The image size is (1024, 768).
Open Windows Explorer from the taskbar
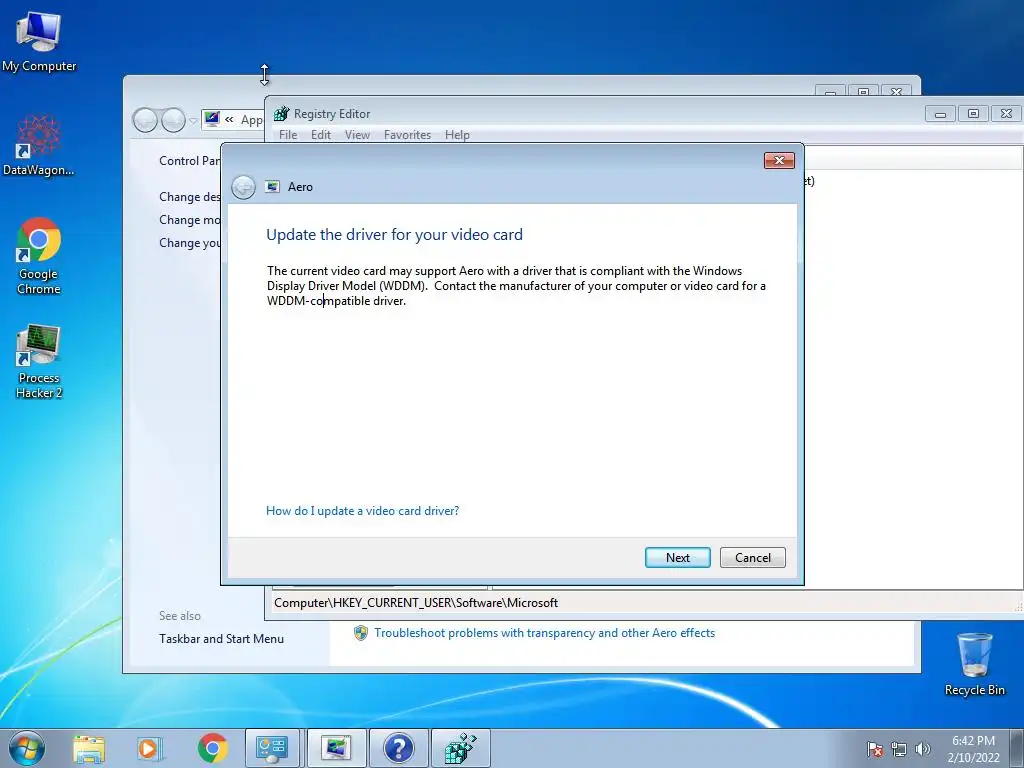[89, 749]
